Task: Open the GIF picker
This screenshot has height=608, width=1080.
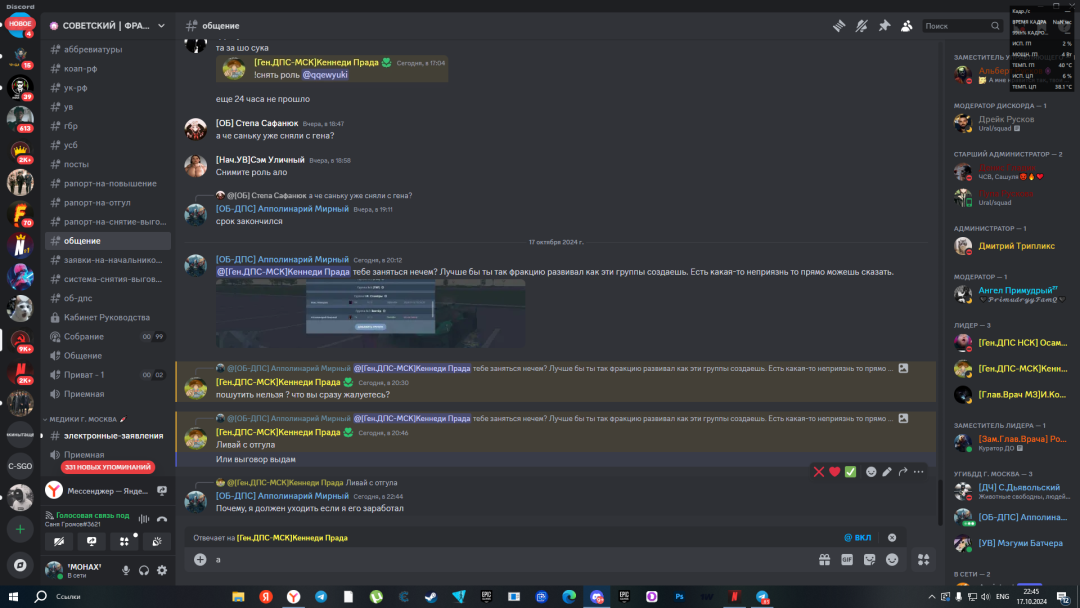Action: pyautogui.click(x=847, y=560)
